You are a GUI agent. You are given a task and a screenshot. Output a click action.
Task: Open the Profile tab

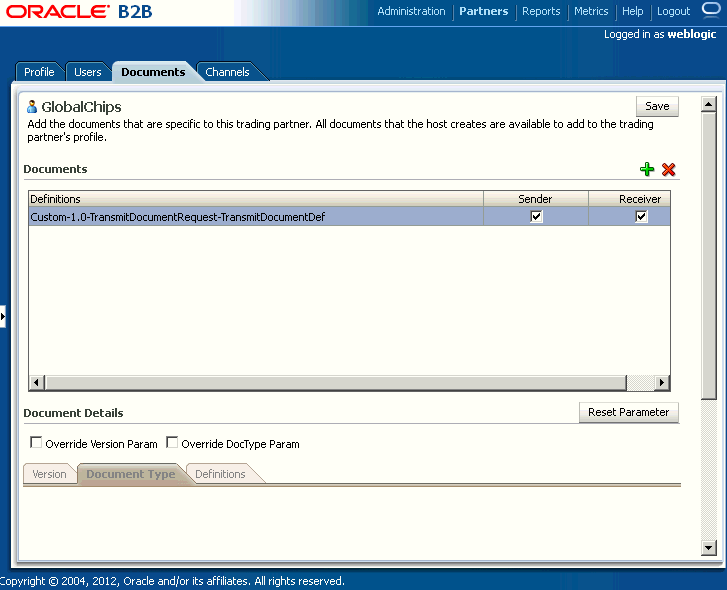39,72
